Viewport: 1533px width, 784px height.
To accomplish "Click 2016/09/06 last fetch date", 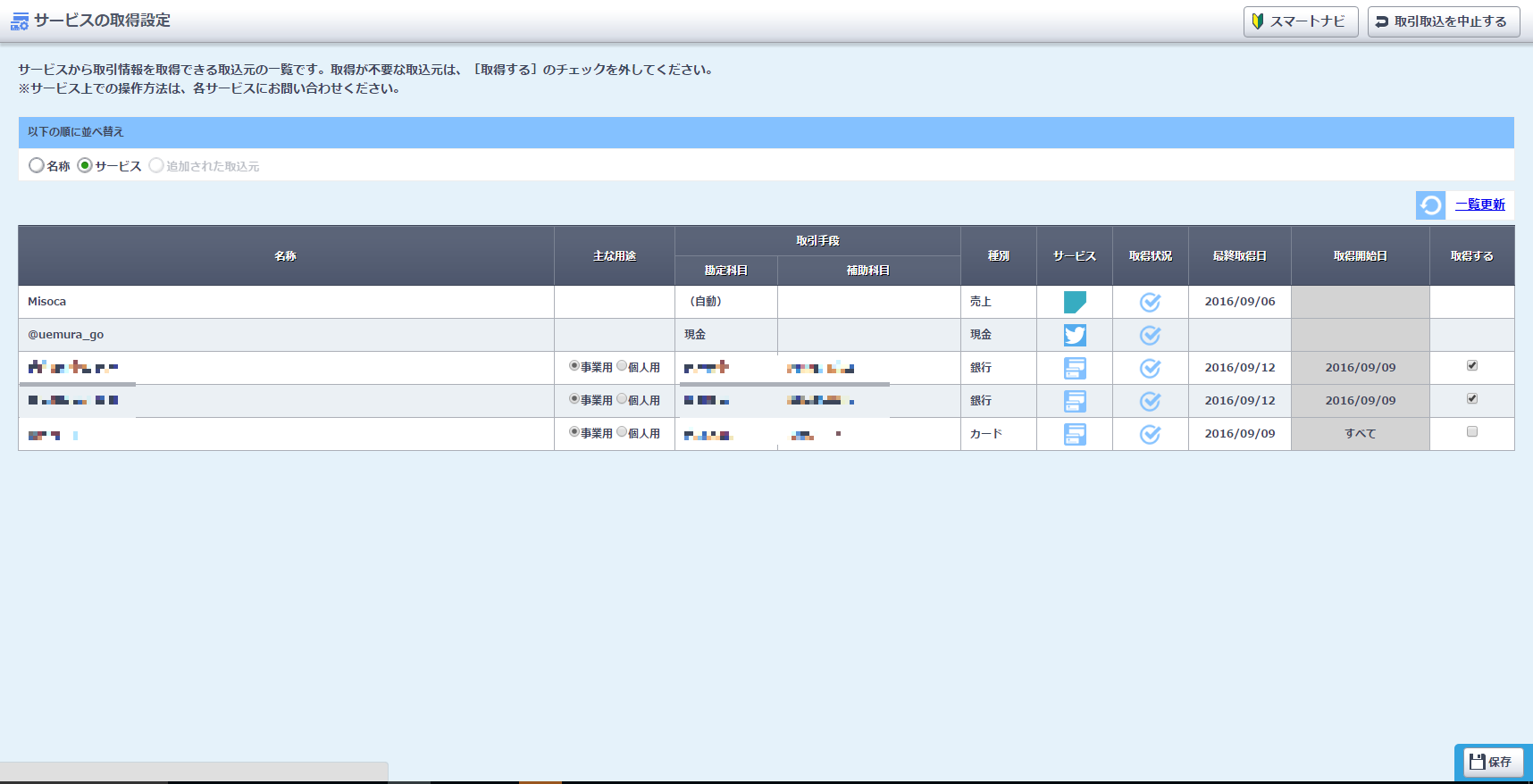I will (1240, 302).
